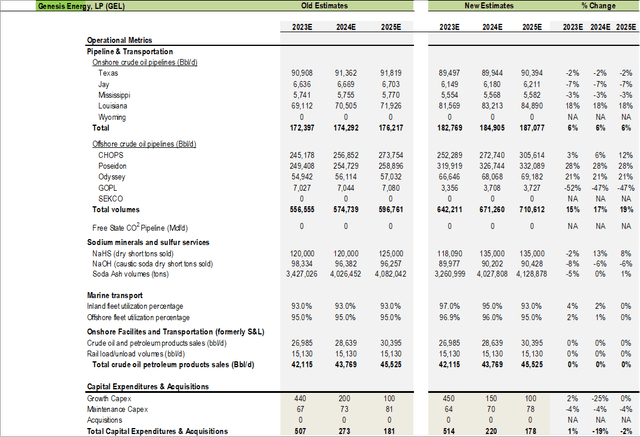The width and height of the screenshot is (640, 437).
Task: Select the New Estimates heading
Action: pyautogui.click(x=489, y=6)
